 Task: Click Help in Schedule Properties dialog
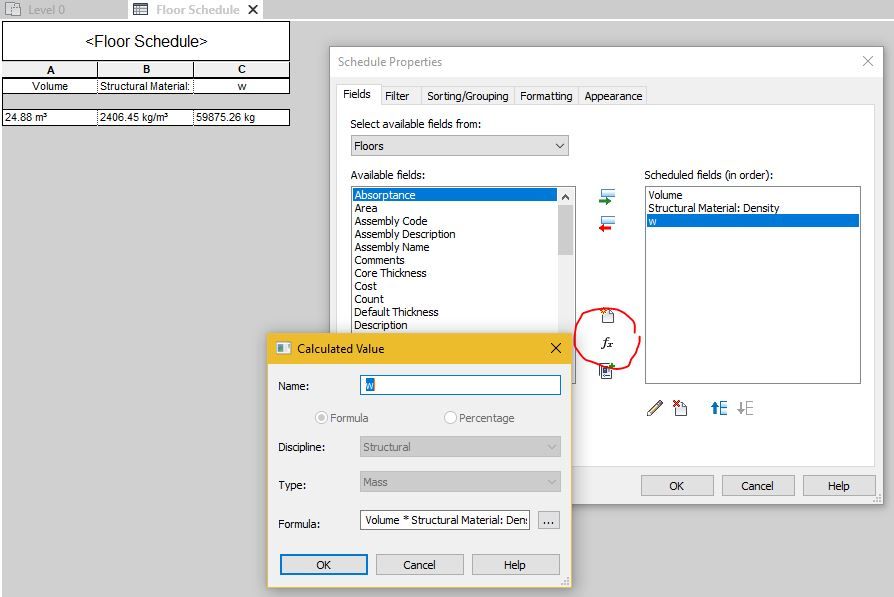(839, 486)
